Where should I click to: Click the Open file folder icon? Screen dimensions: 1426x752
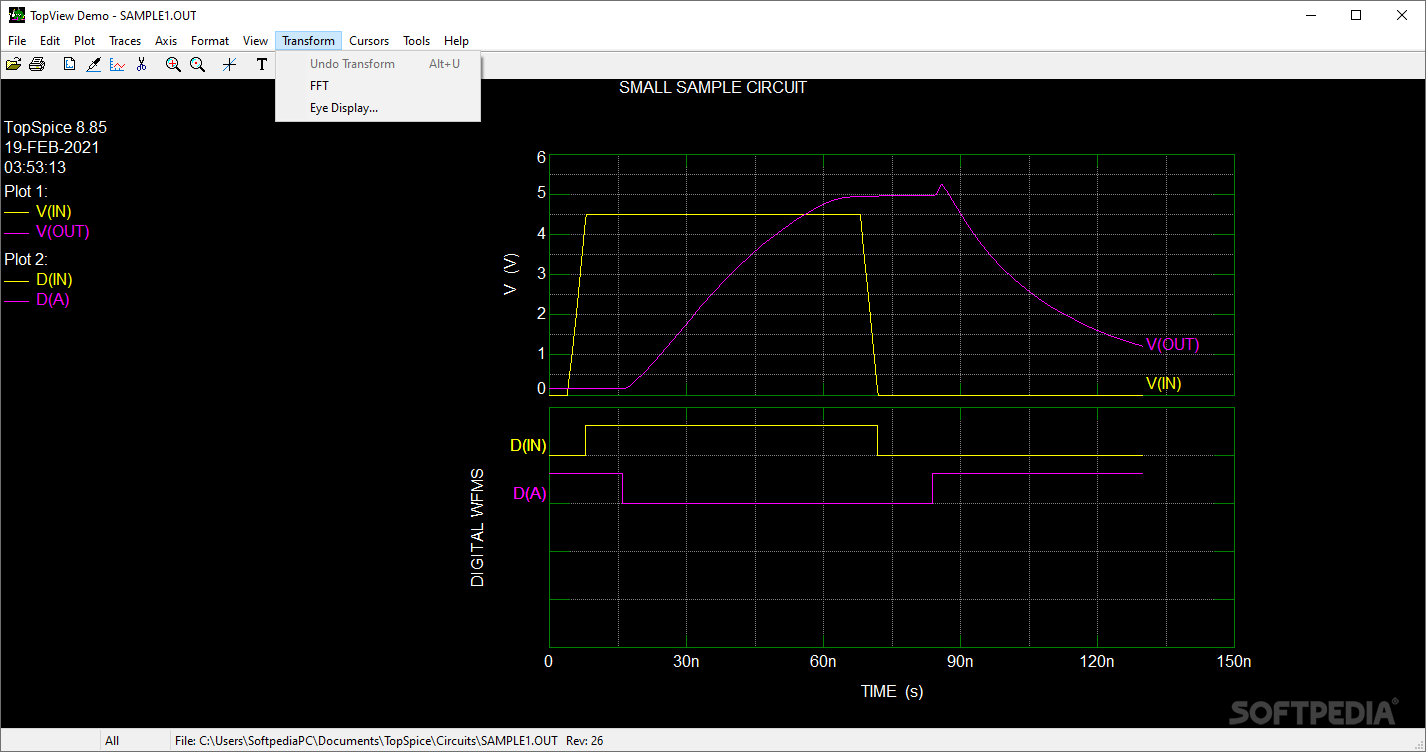point(13,64)
